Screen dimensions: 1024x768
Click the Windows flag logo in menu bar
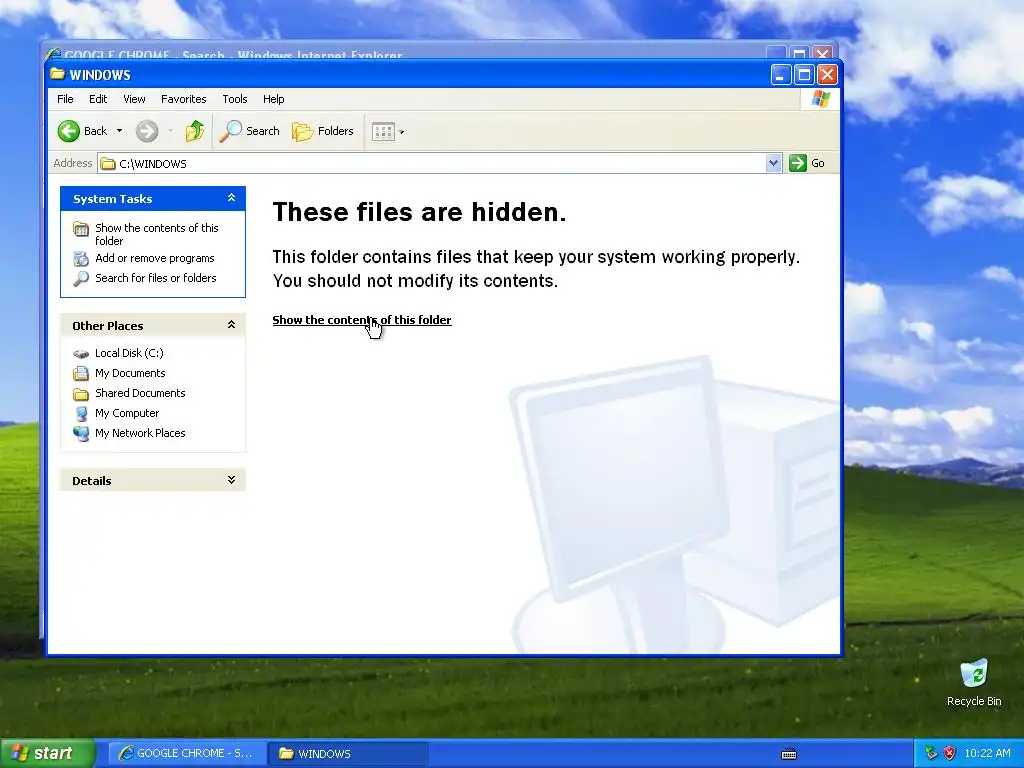point(820,99)
